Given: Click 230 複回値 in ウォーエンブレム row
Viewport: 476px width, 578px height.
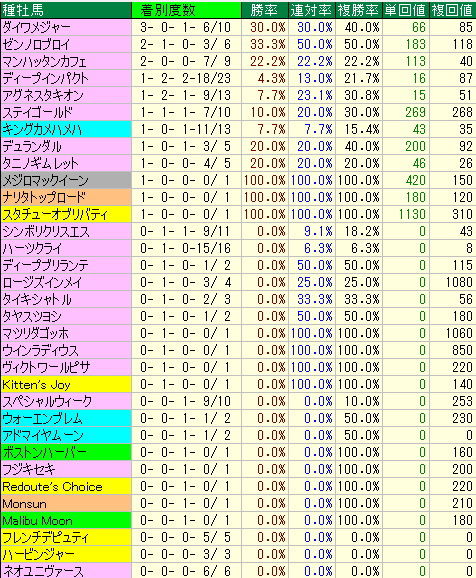Looking at the screenshot, I should [463, 418].
